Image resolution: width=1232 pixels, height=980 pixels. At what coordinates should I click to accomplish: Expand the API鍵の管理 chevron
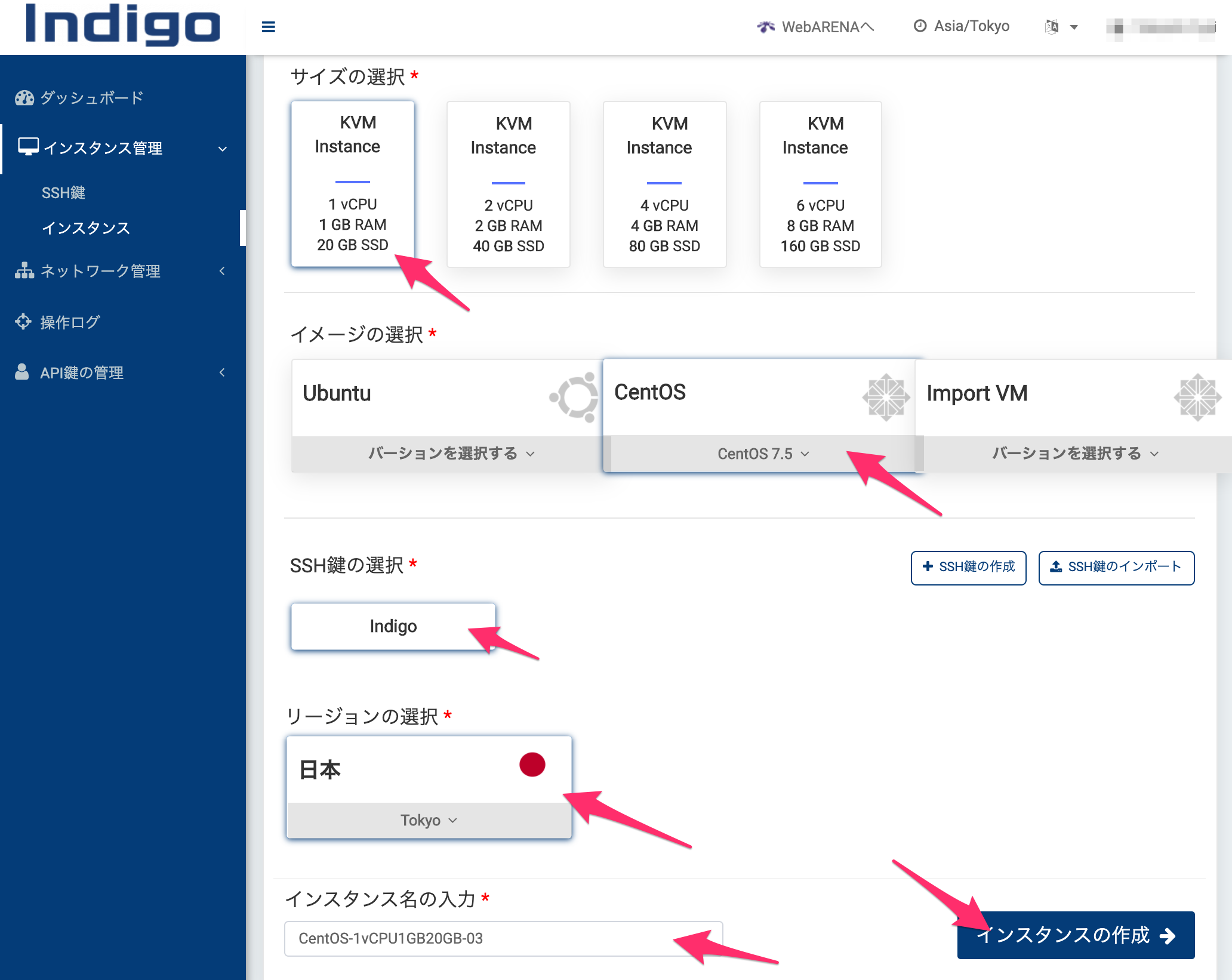[222, 372]
